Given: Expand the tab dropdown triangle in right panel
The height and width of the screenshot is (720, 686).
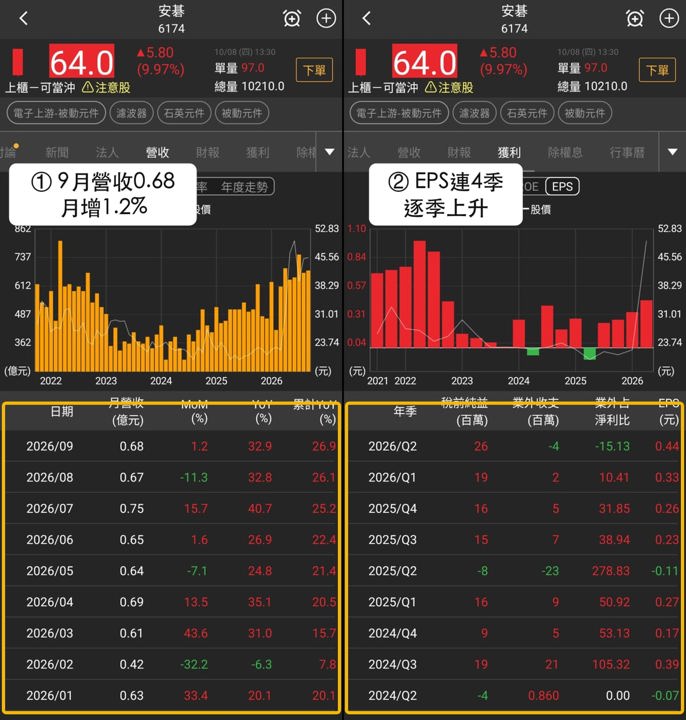Looking at the screenshot, I should [673, 152].
